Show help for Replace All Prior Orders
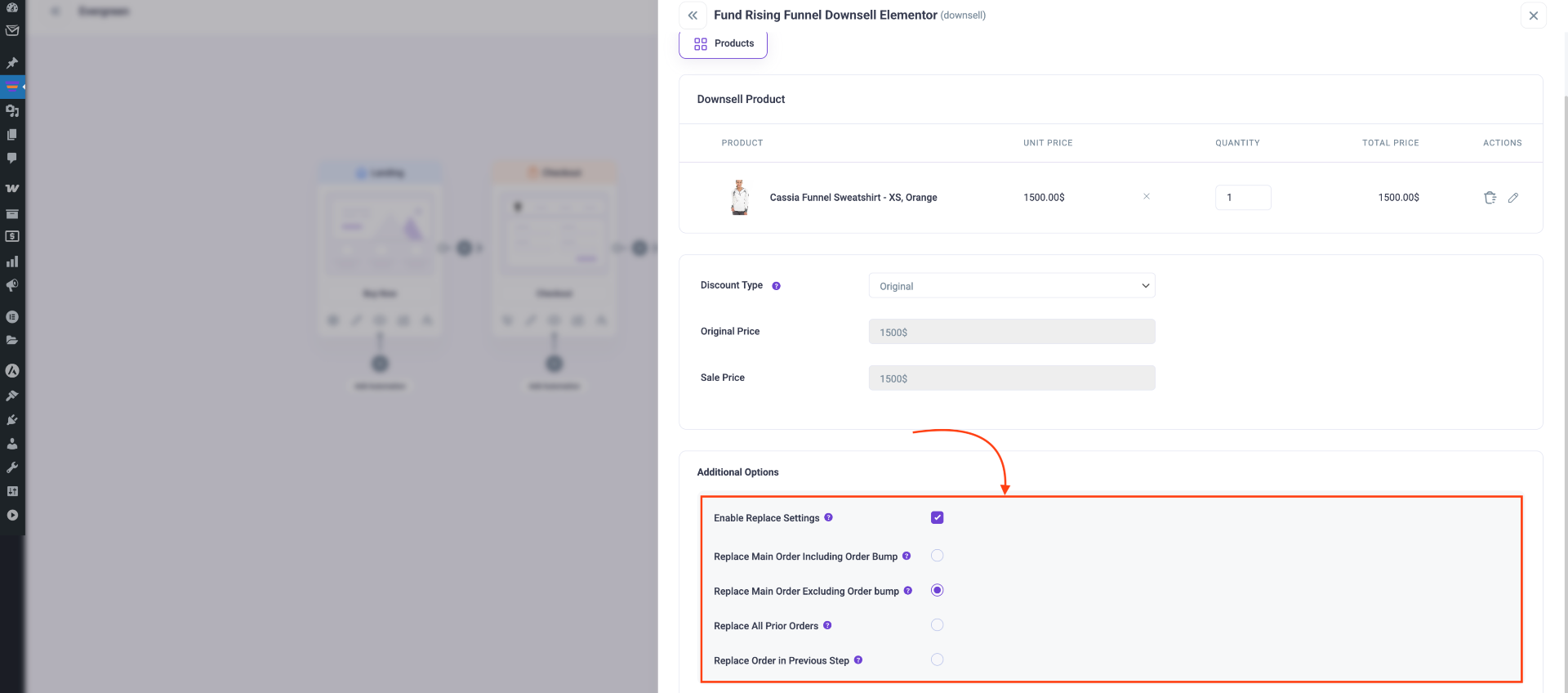This screenshot has width=1568, height=693. click(827, 625)
